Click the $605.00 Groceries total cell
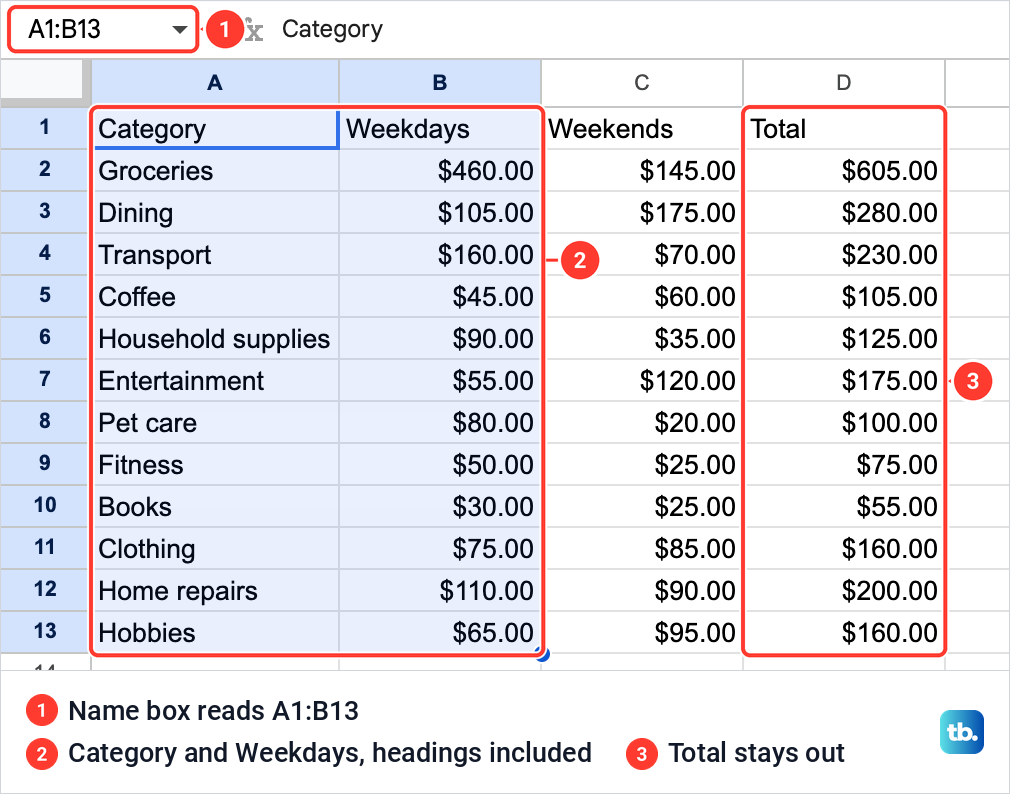1010x794 pixels. point(844,171)
